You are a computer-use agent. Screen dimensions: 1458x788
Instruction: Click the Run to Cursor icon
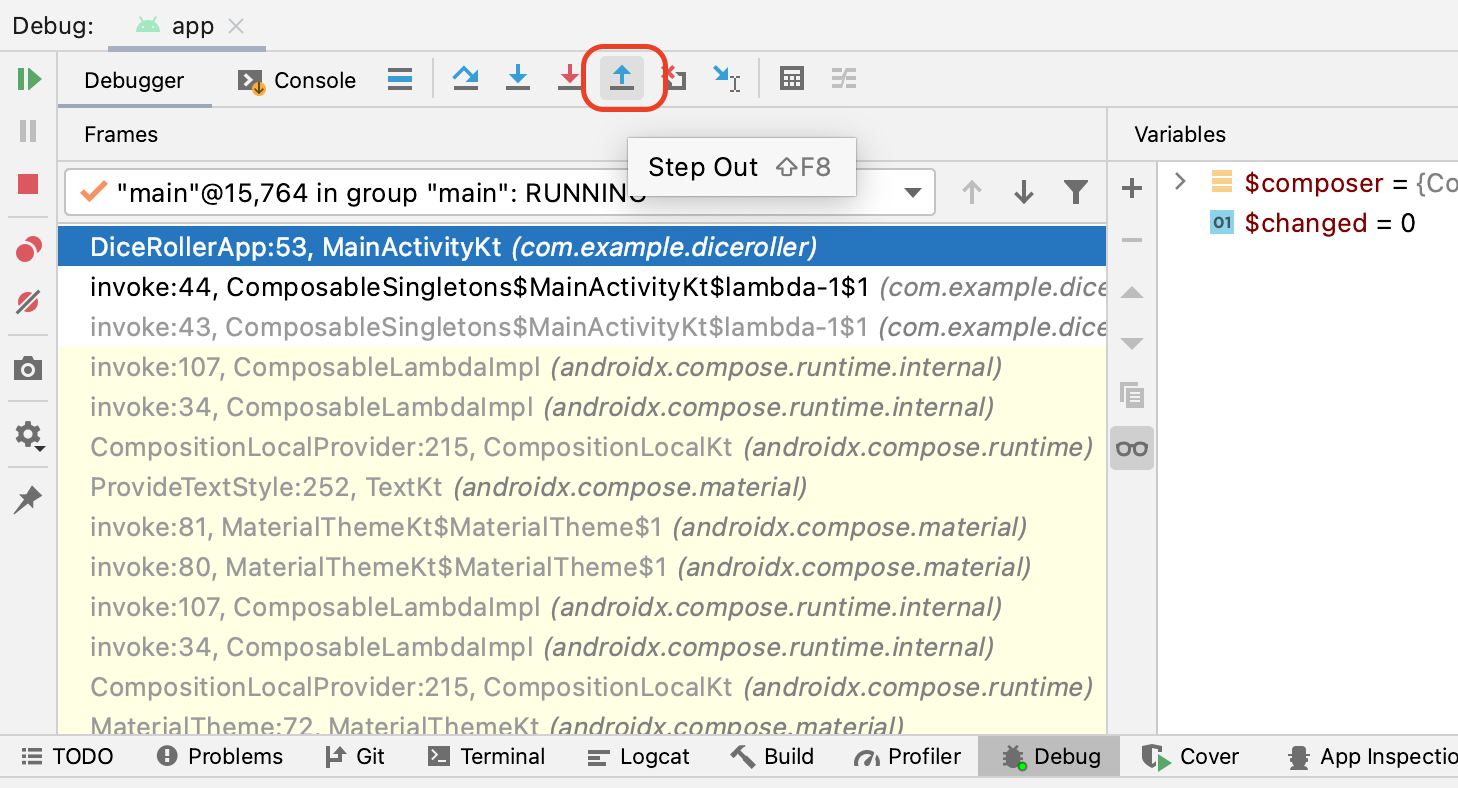tap(726, 79)
